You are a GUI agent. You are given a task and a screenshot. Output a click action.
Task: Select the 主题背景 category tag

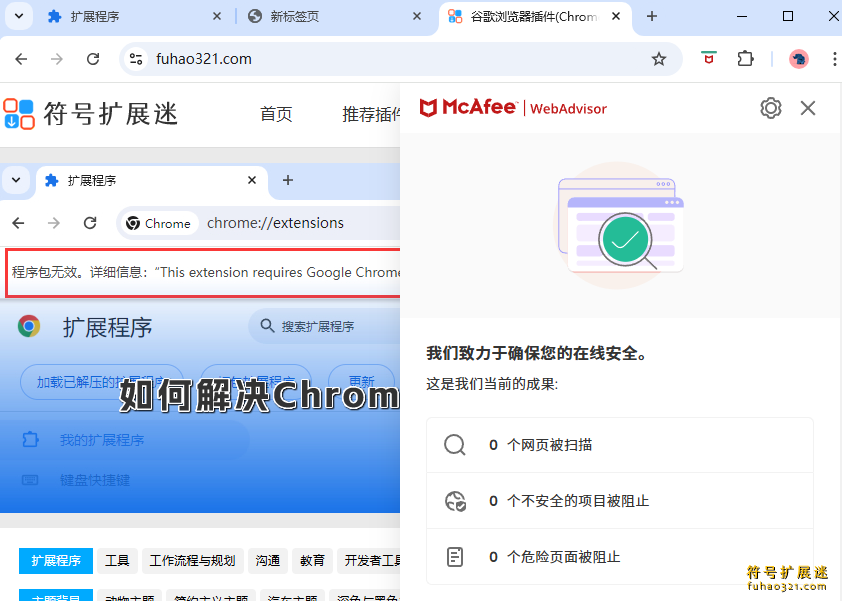56,596
